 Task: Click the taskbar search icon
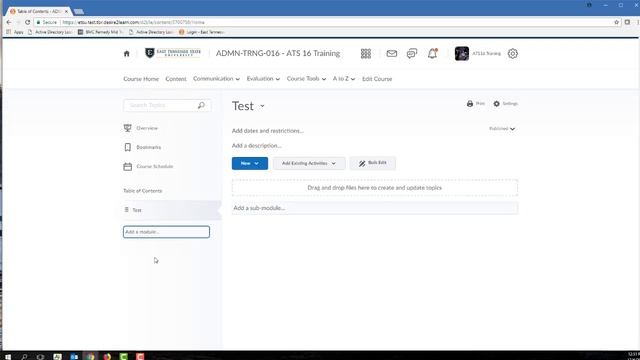(24, 356)
